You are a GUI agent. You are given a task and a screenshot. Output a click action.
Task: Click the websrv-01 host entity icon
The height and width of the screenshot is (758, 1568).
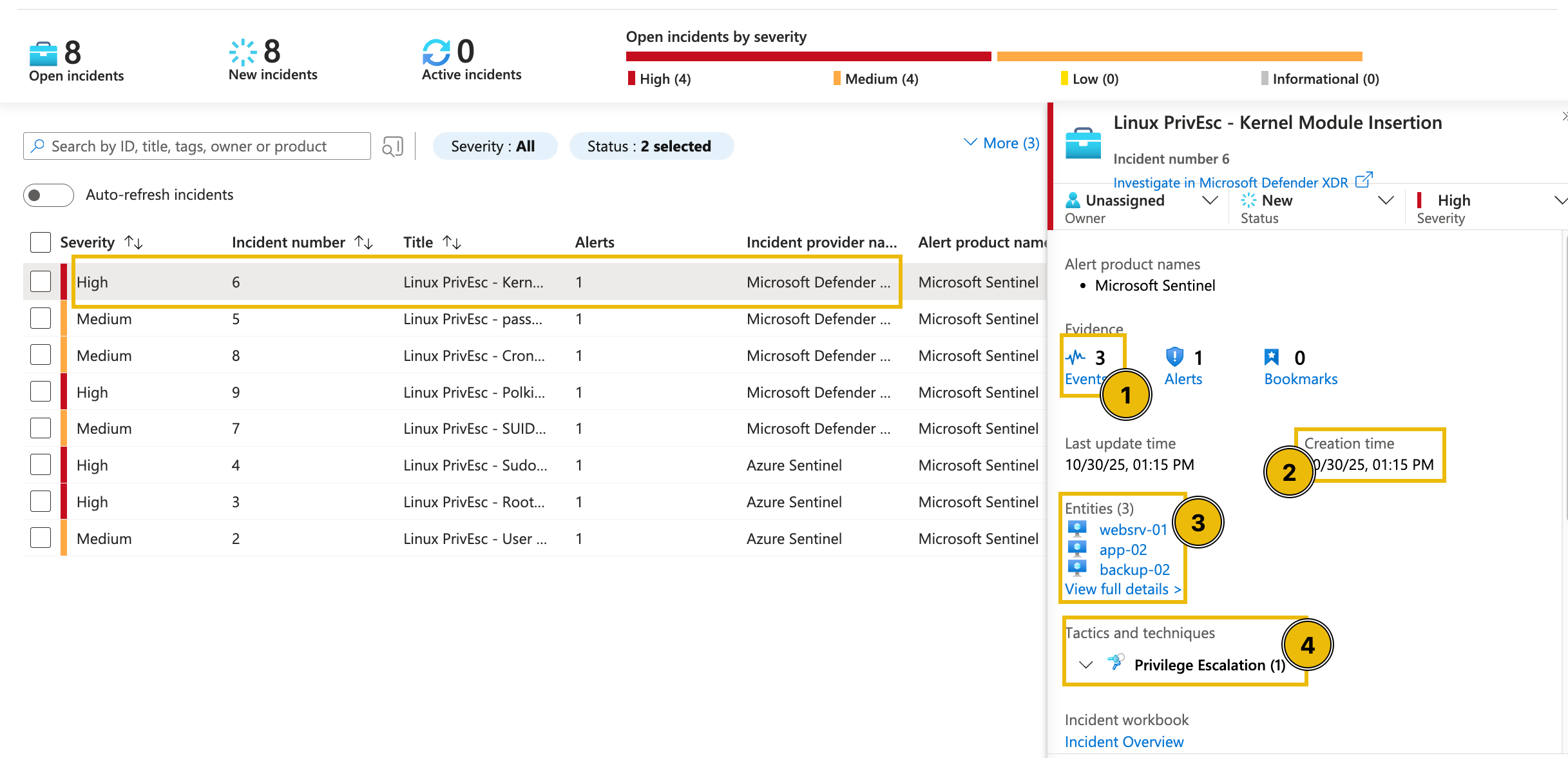(1077, 529)
